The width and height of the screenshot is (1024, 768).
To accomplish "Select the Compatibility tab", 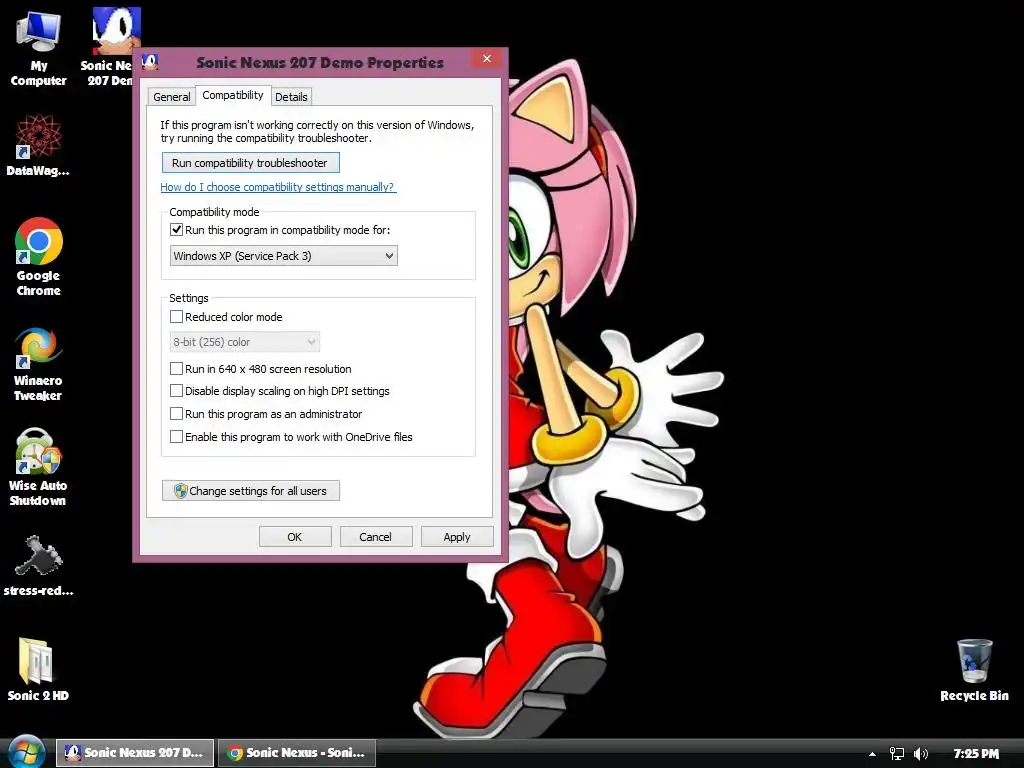I will pos(232,95).
